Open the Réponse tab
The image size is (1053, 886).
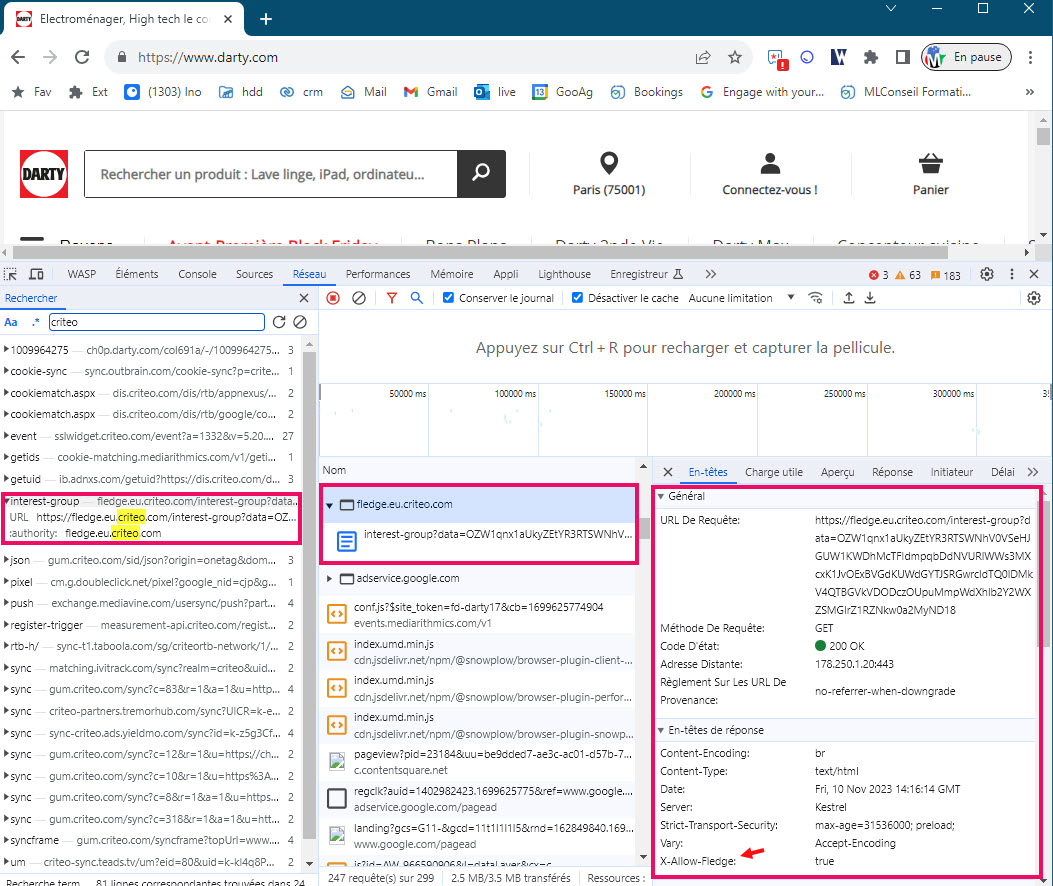click(892, 472)
